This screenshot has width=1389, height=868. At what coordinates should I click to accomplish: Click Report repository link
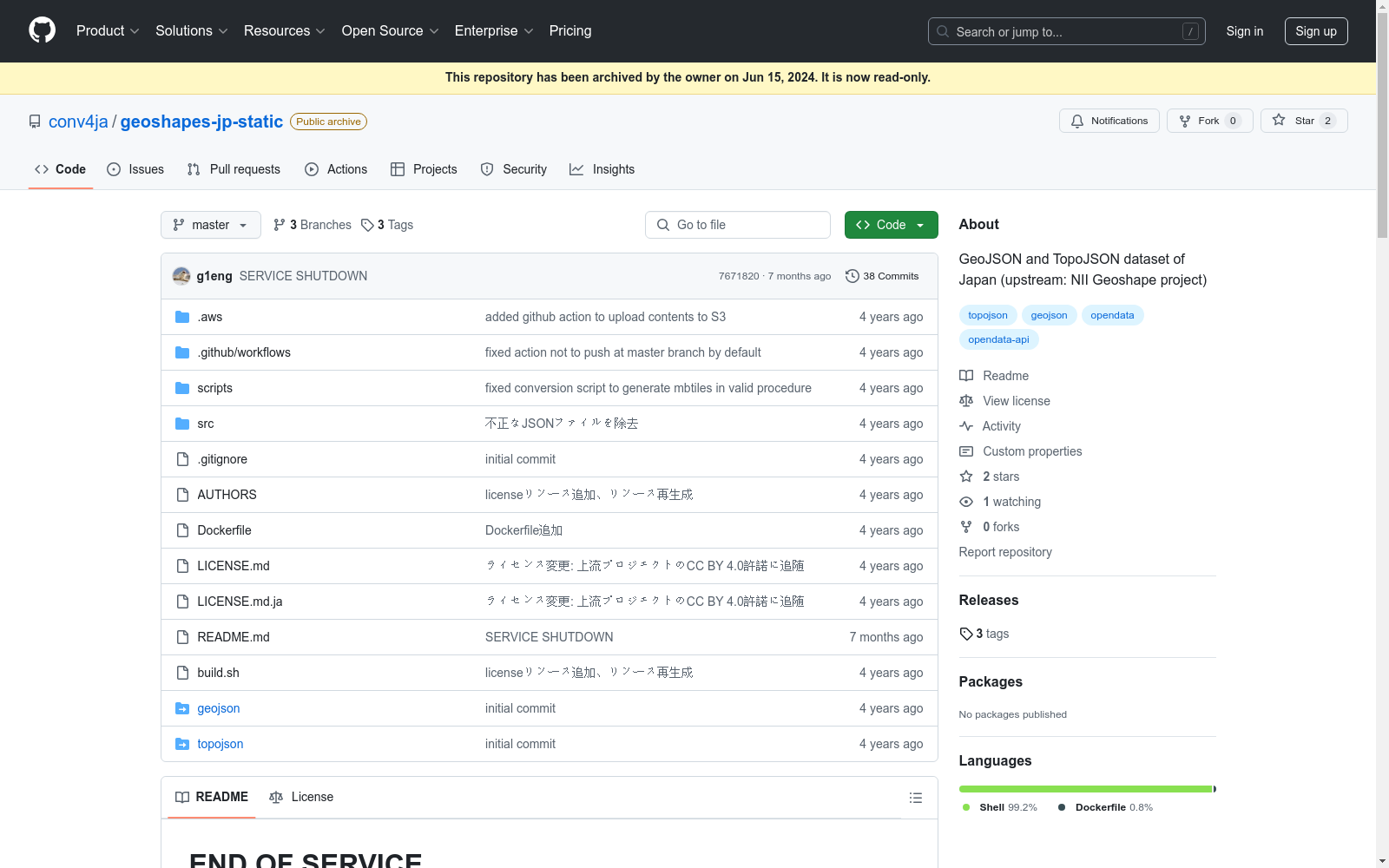coord(1005,552)
